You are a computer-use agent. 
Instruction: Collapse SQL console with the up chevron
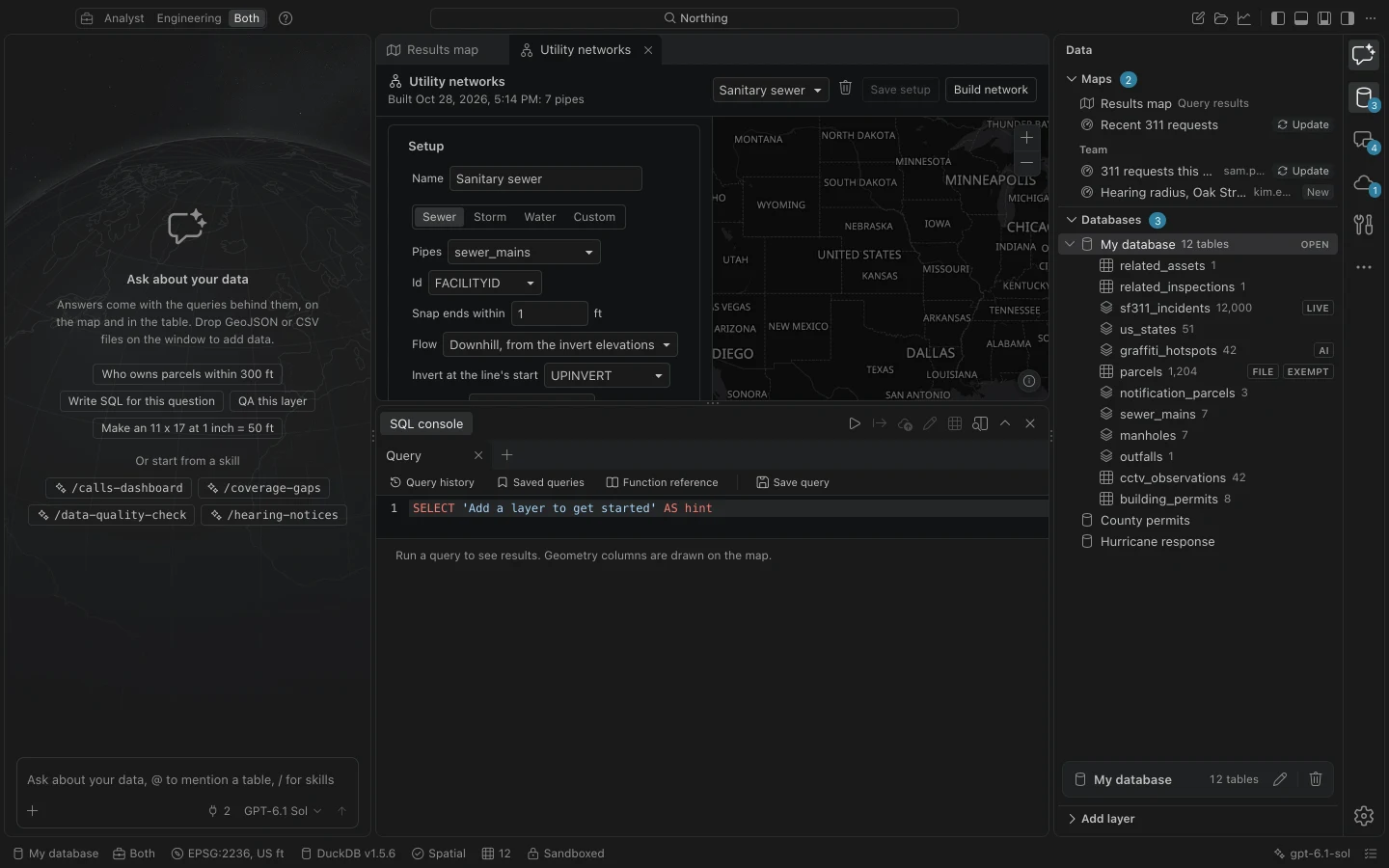tap(1005, 423)
